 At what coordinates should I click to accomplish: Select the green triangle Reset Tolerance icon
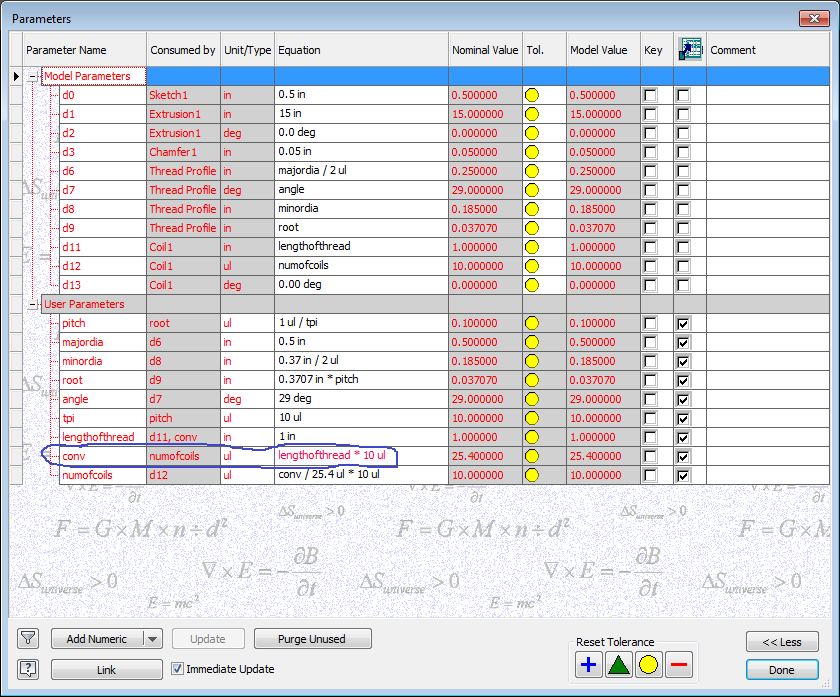(x=618, y=664)
